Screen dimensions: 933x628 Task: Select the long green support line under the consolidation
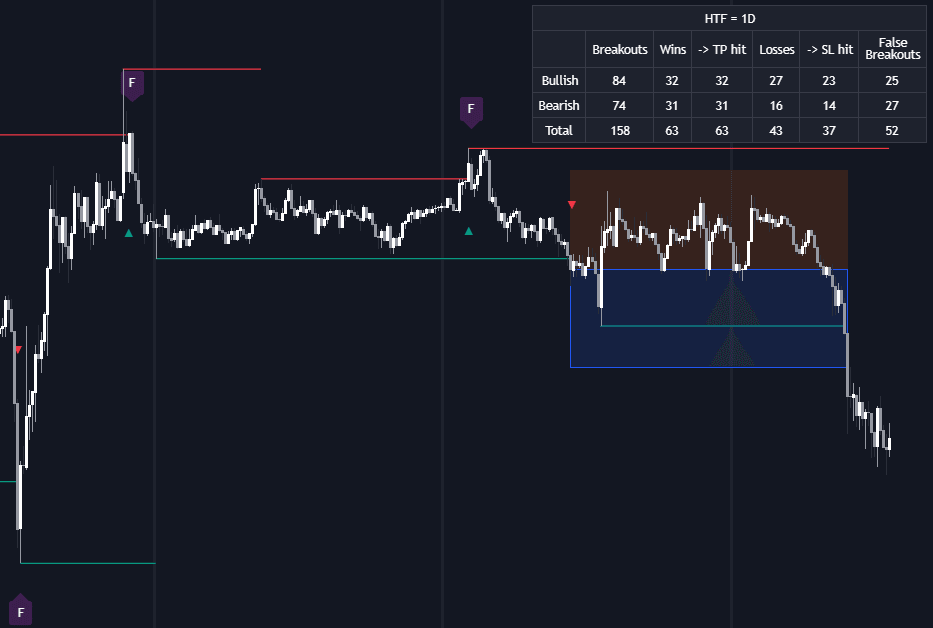pos(362,258)
